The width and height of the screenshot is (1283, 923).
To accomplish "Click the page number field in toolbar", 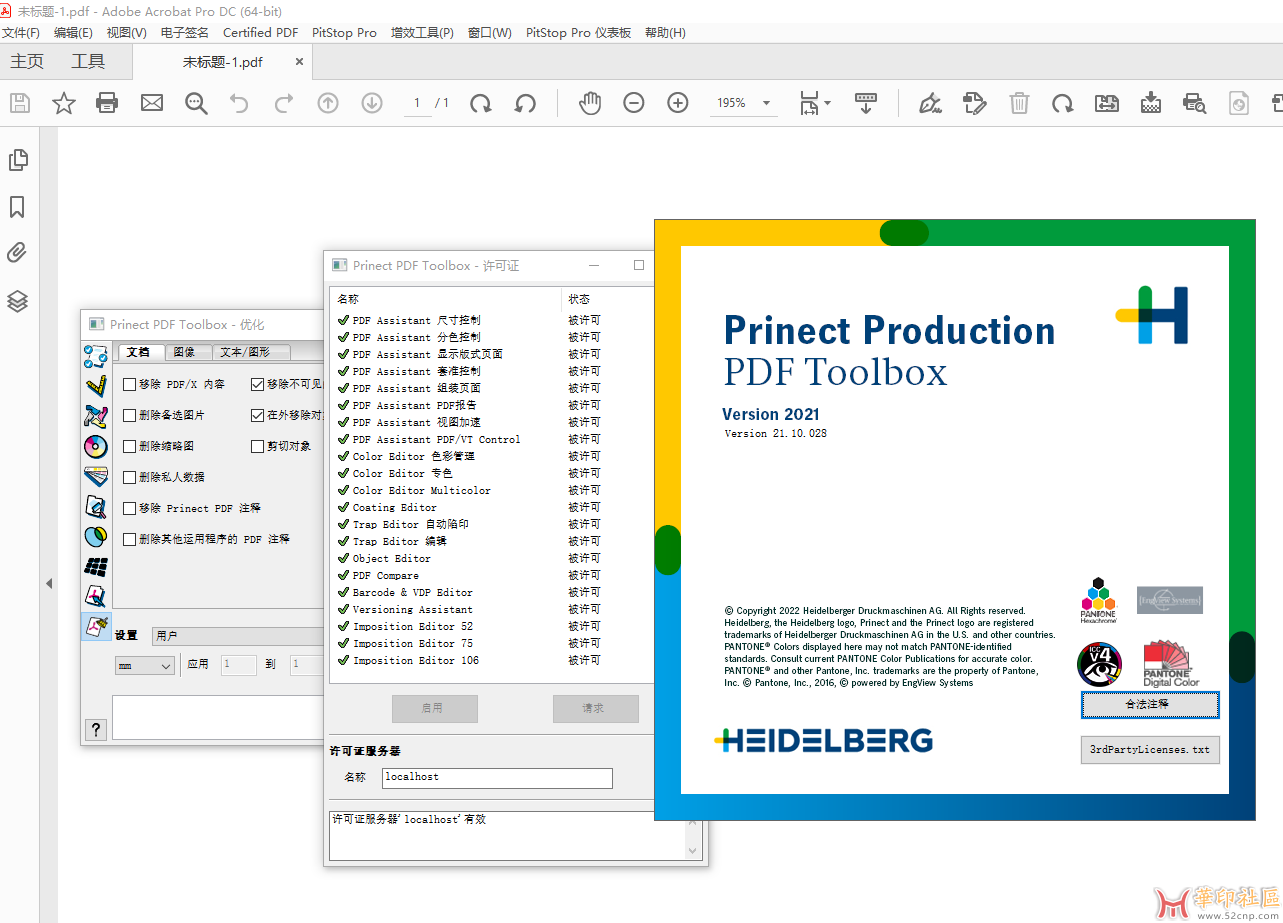I will [418, 103].
